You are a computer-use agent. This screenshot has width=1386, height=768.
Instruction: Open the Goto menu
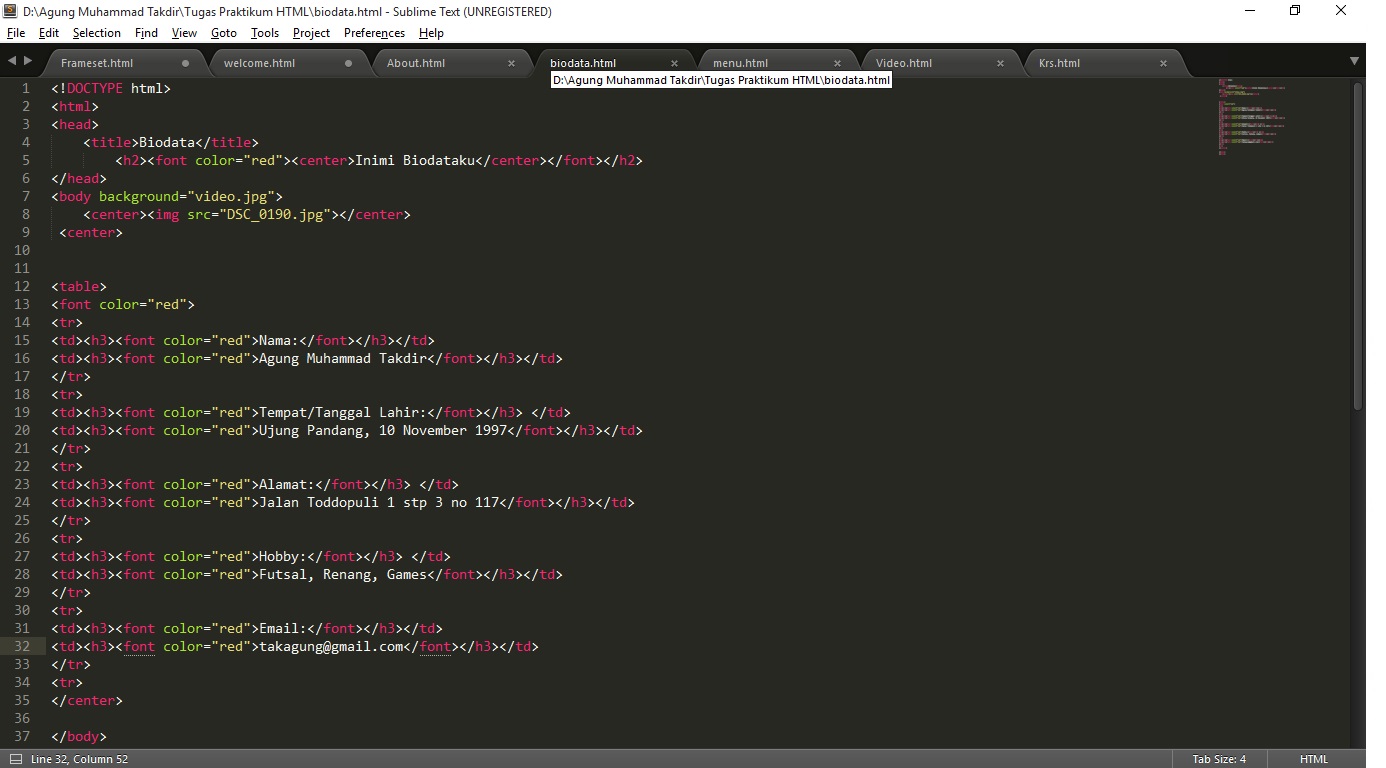[x=223, y=33]
